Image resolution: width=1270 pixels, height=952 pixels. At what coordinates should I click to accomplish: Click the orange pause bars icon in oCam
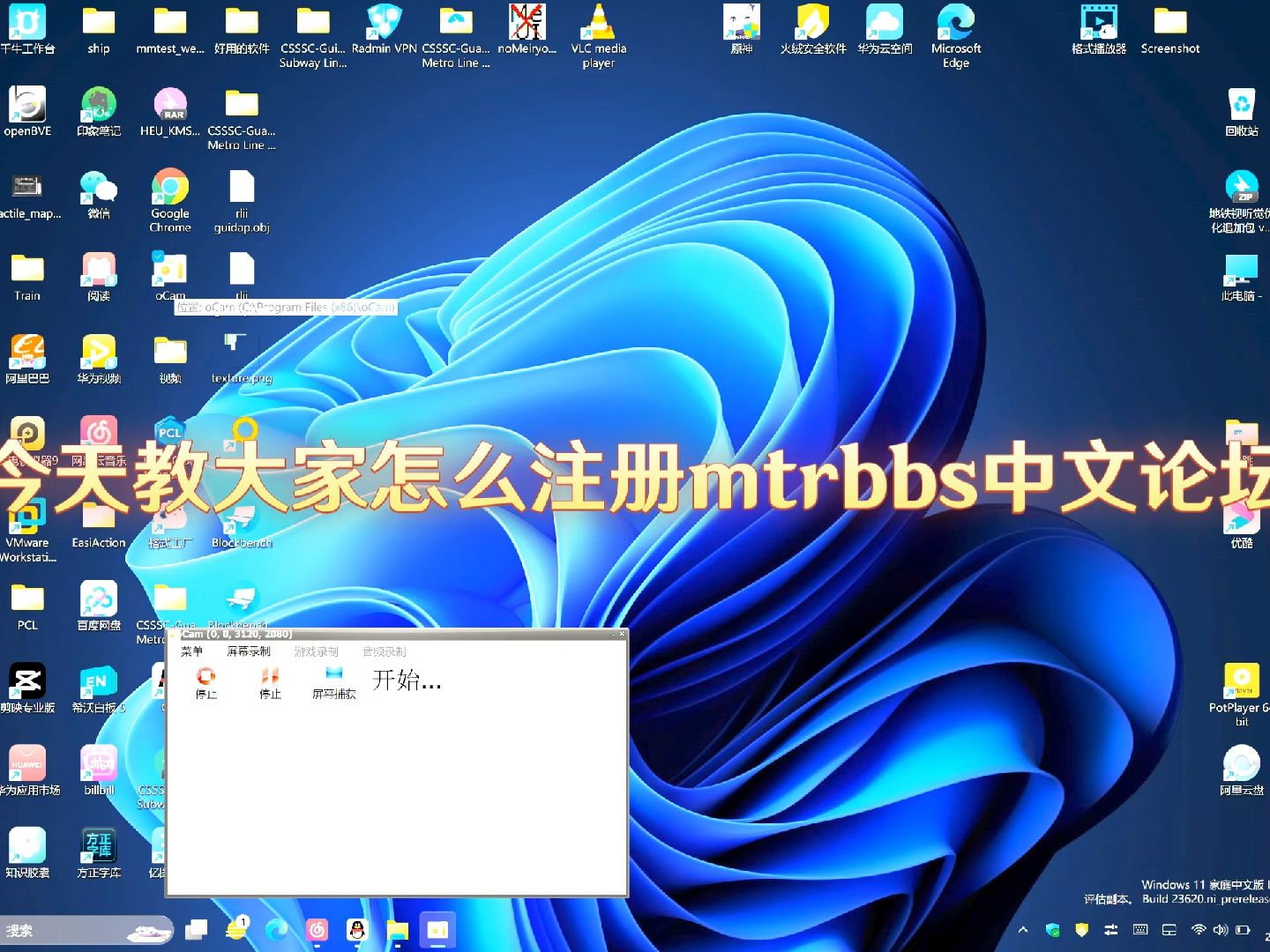tap(270, 676)
